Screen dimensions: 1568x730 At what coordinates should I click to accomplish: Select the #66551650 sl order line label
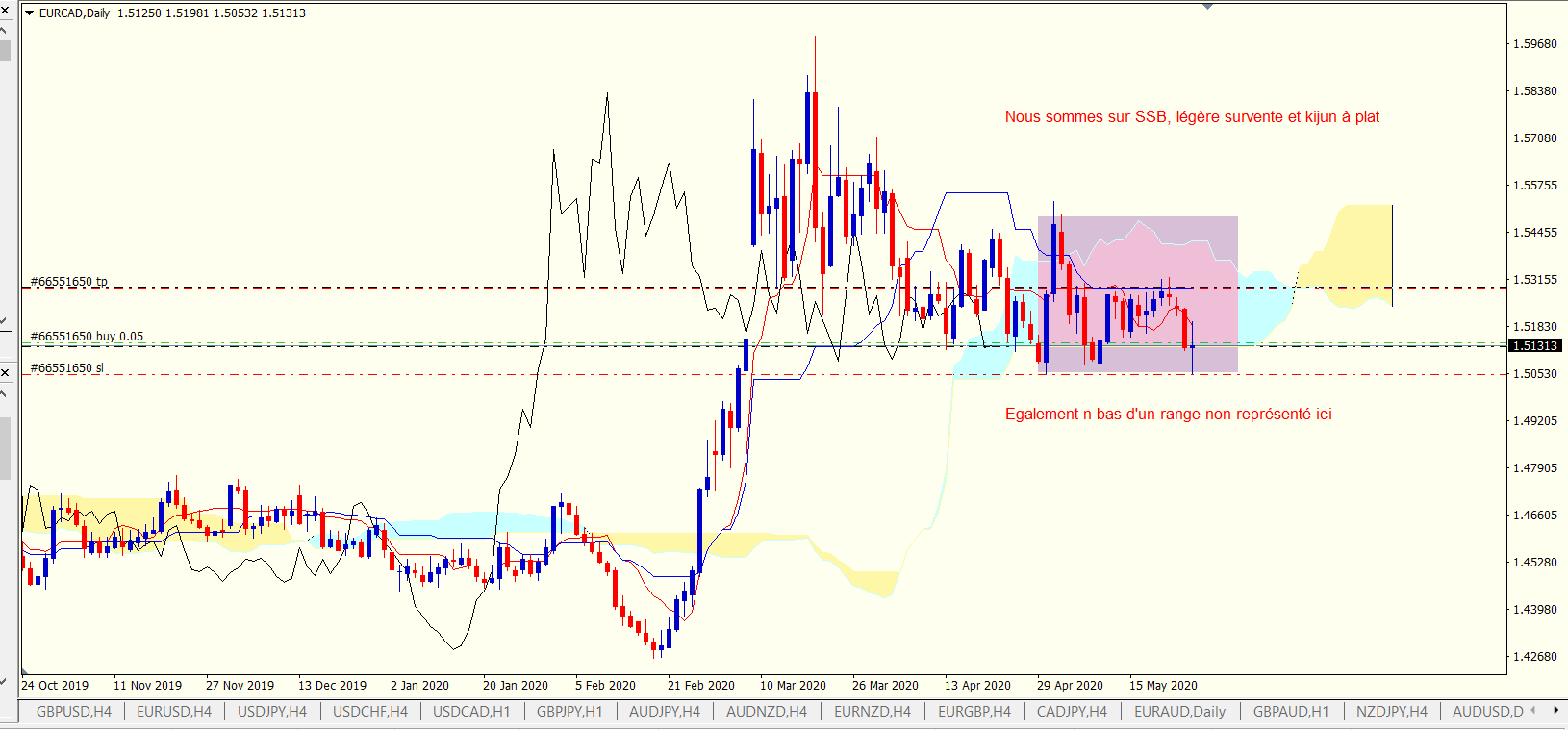tap(67, 368)
